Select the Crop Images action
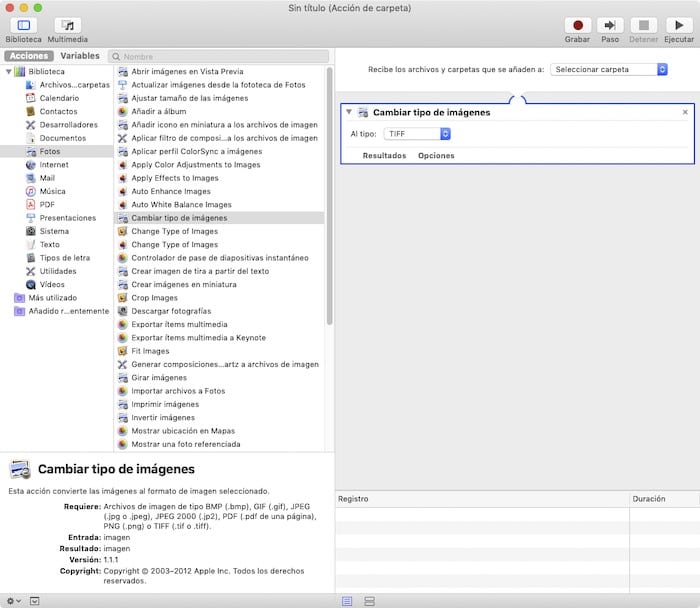 pos(154,298)
